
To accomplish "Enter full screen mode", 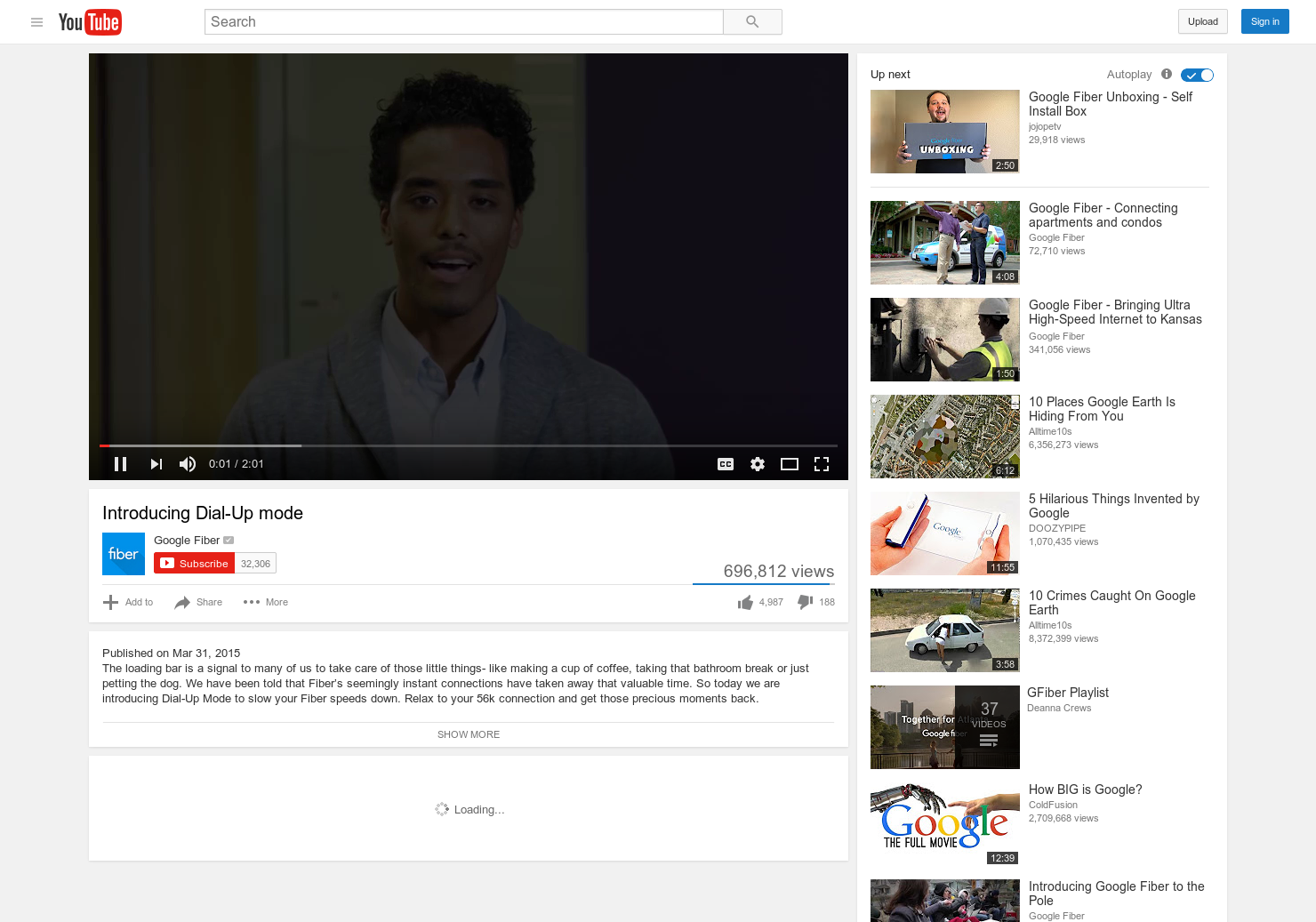I will coord(822,464).
